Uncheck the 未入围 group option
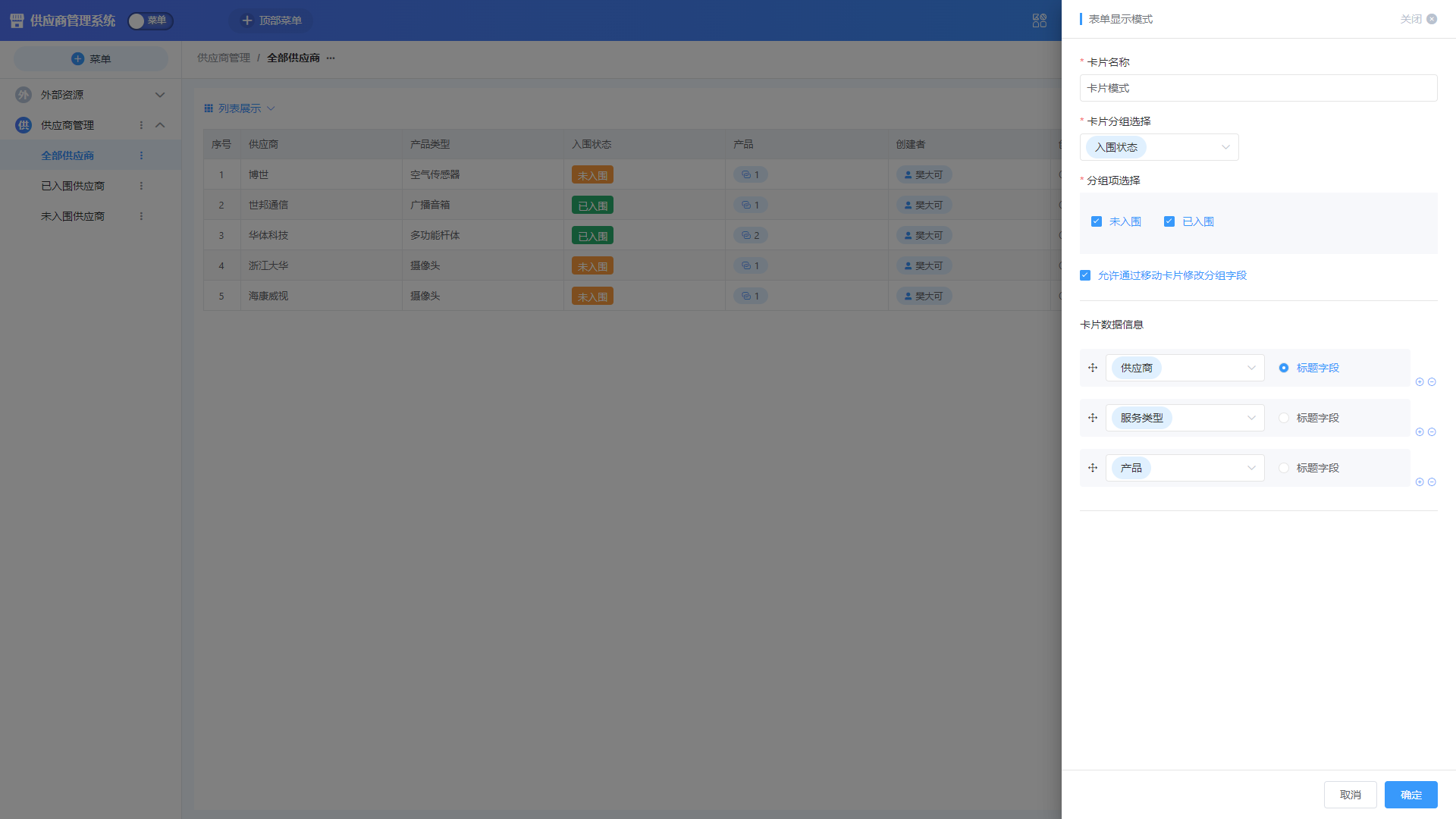Screen dimensions: 1456x819 click(x=1097, y=221)
